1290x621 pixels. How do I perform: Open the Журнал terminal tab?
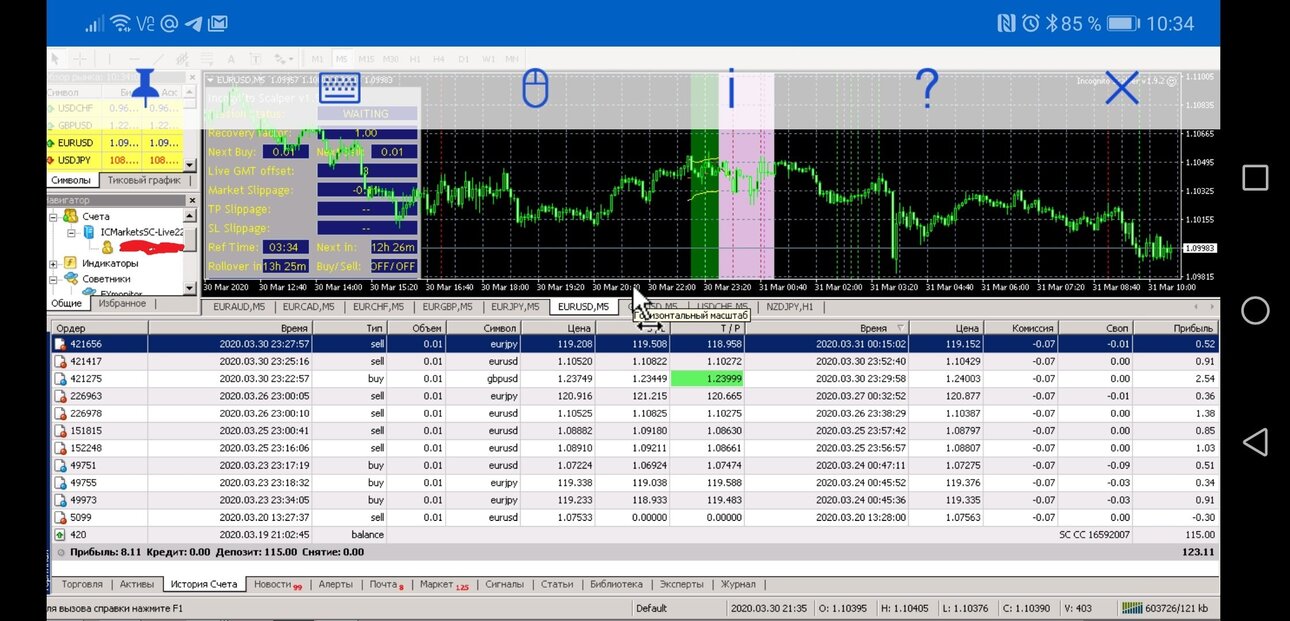[738, 584]
